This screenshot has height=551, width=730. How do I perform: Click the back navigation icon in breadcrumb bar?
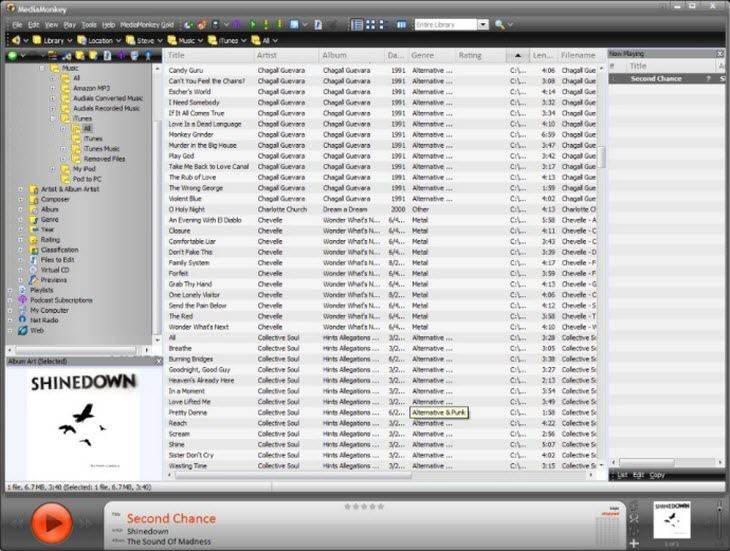(15, 41)
